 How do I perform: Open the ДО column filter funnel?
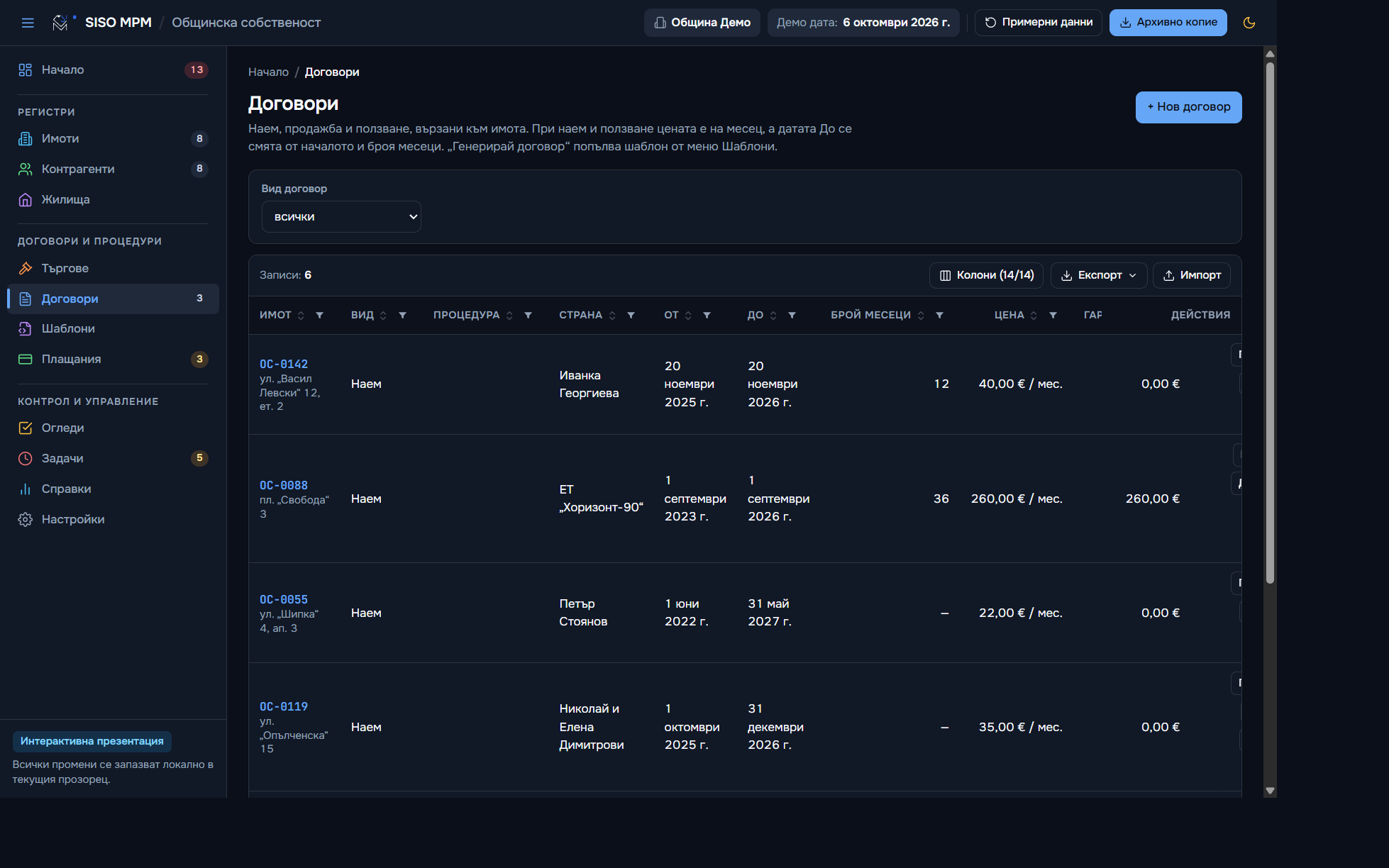click(x=792, y=316)
